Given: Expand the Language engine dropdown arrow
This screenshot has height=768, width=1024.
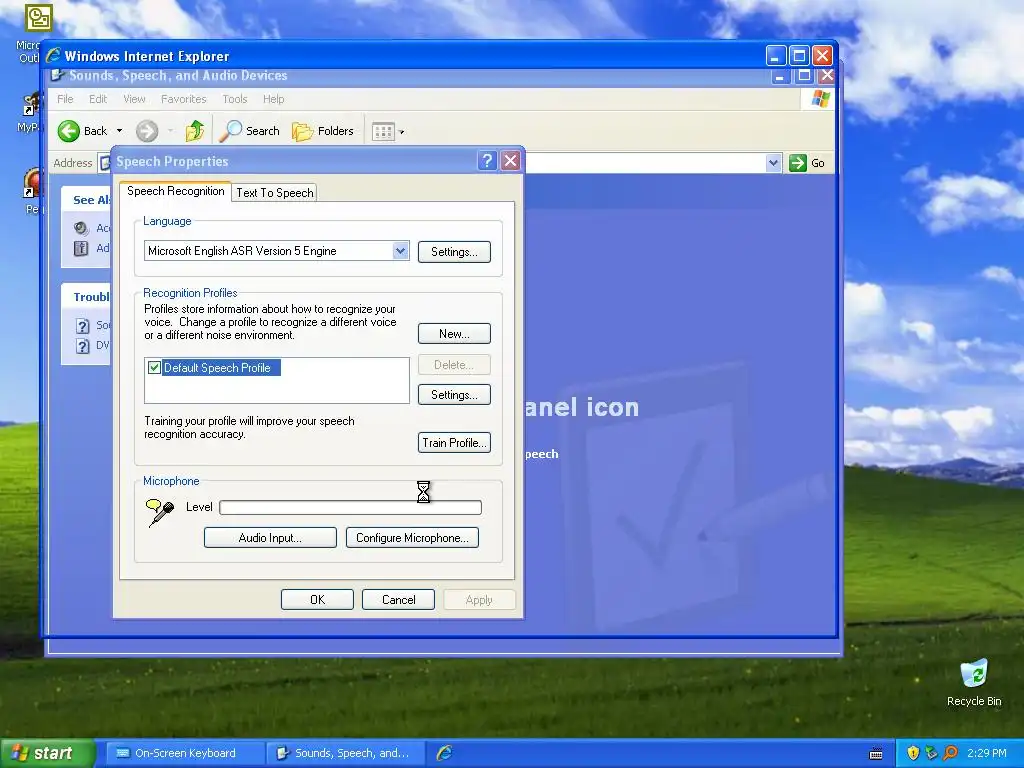Looking at the screenshot, I should pos(400,251).
